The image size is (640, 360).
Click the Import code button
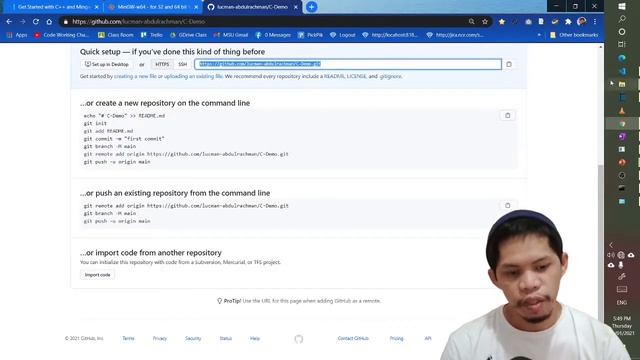pos(98,275)
